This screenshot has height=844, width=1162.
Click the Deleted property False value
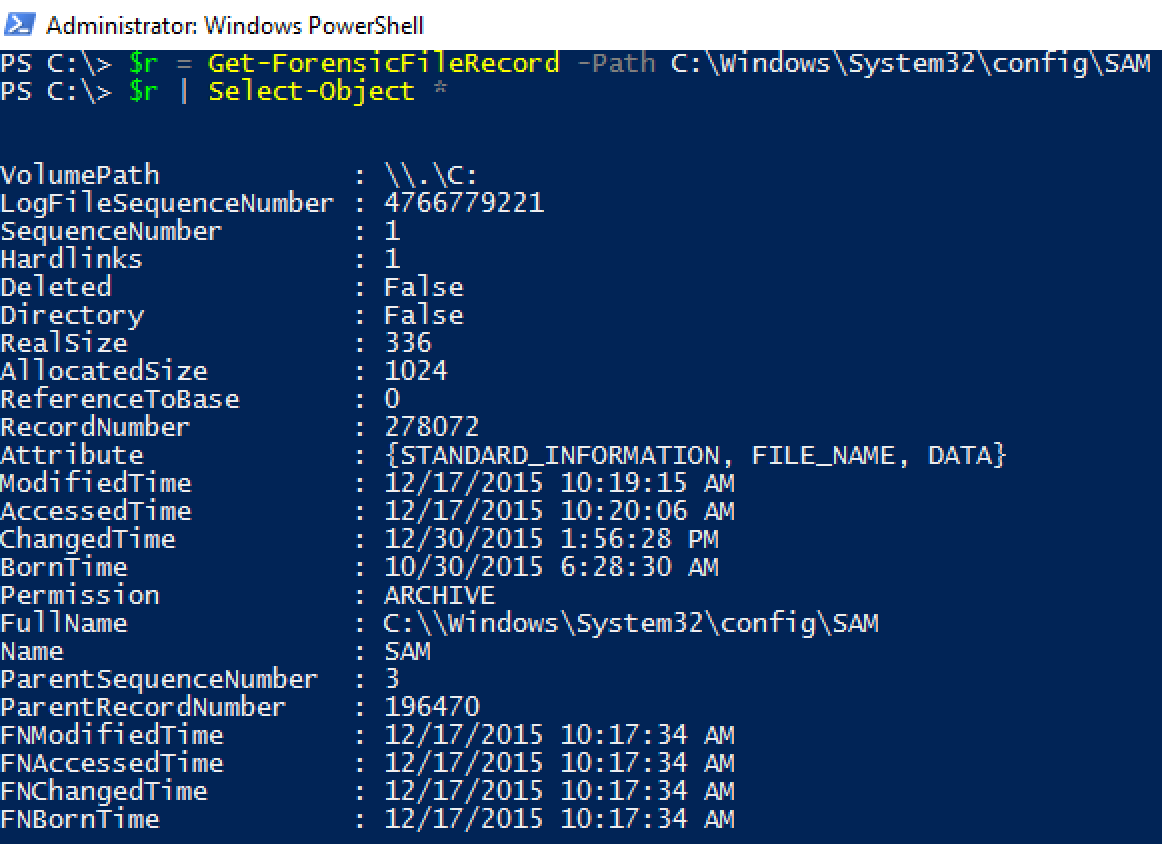423,287
